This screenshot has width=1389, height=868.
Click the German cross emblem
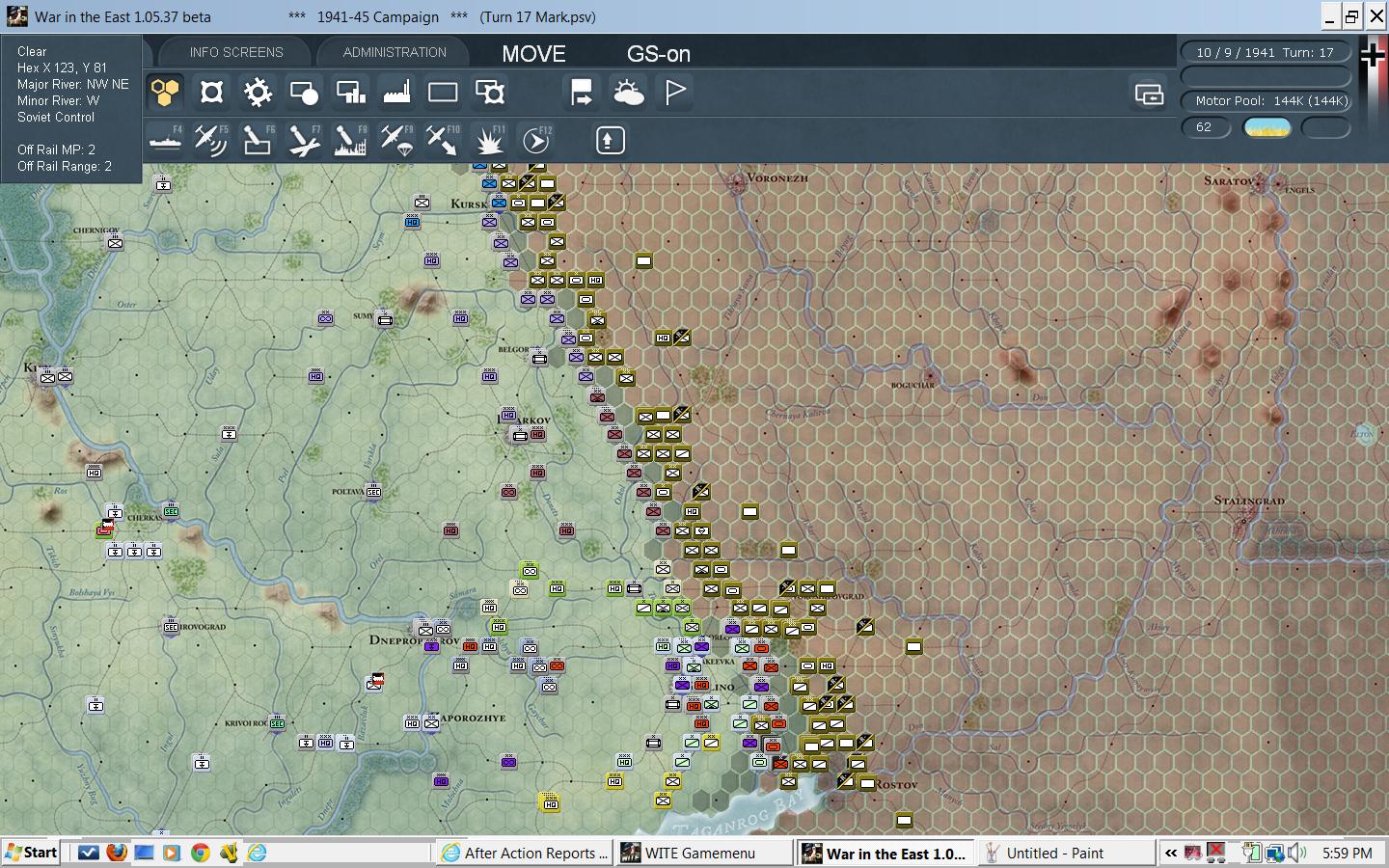(1373, 56)
